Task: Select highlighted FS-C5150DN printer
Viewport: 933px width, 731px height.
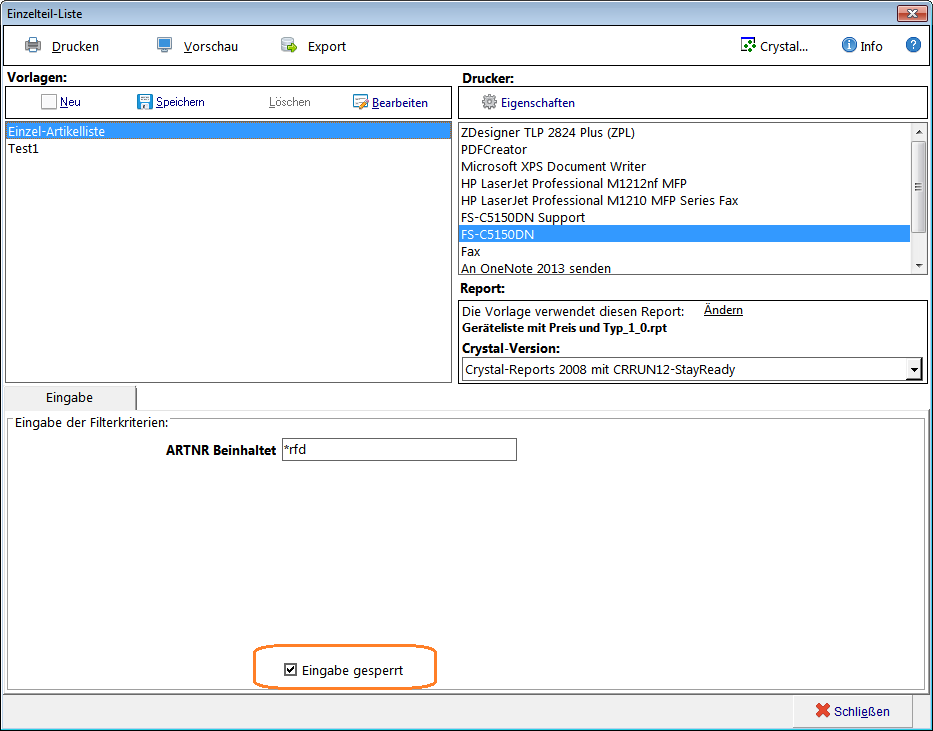Action: (684, 234)
